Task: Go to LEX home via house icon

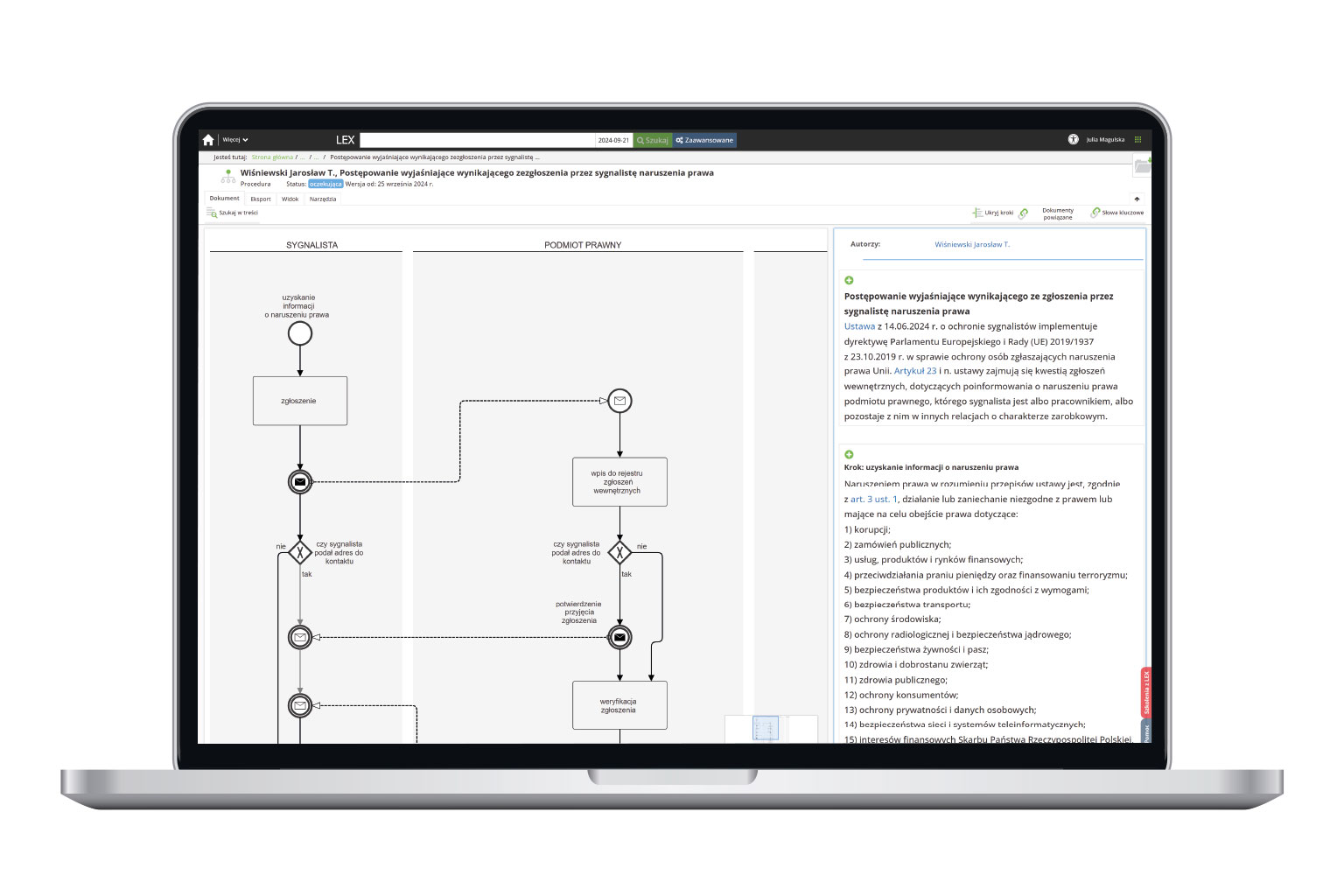Action: coord(208,140)
